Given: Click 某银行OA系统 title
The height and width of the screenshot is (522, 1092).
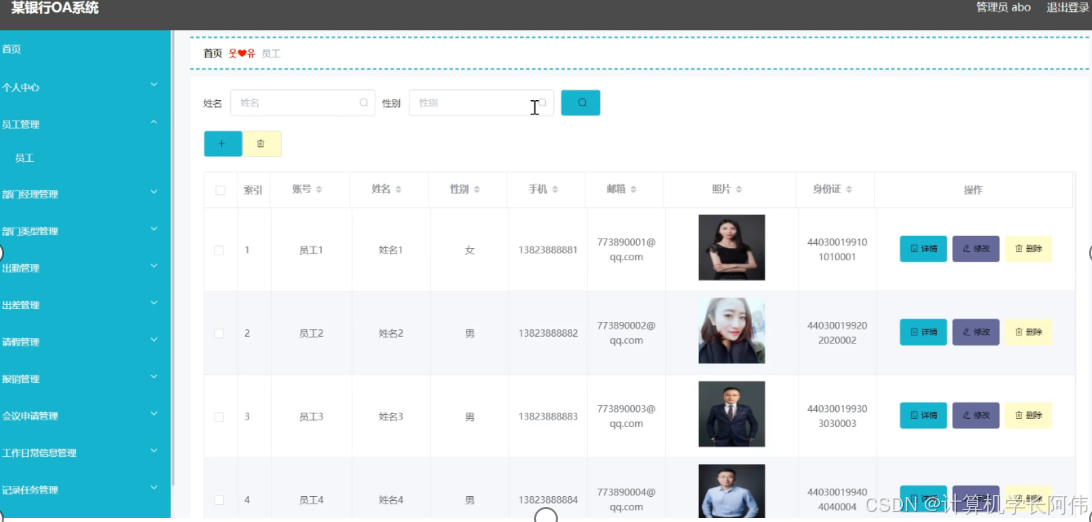Looking at the screenshot, I should click(55, 8).
